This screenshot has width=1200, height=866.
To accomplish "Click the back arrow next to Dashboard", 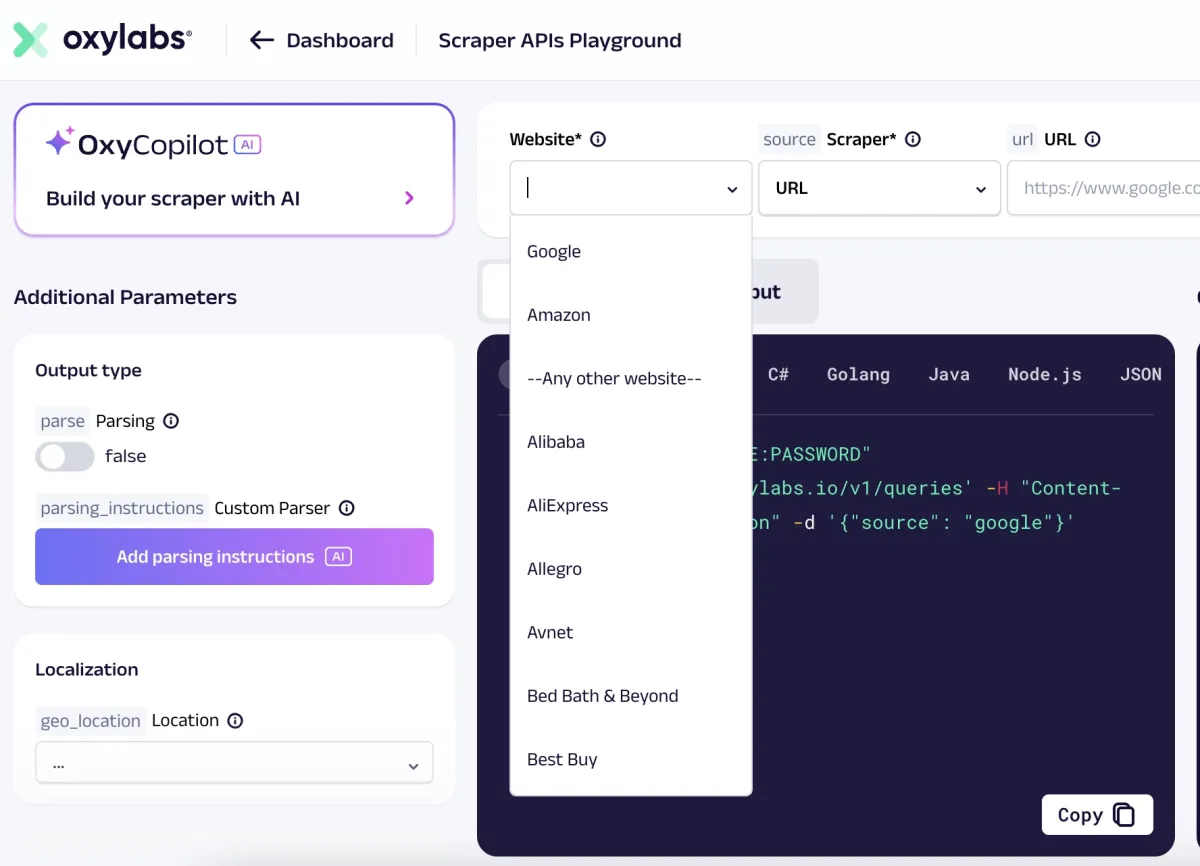I will coord(261,40).
